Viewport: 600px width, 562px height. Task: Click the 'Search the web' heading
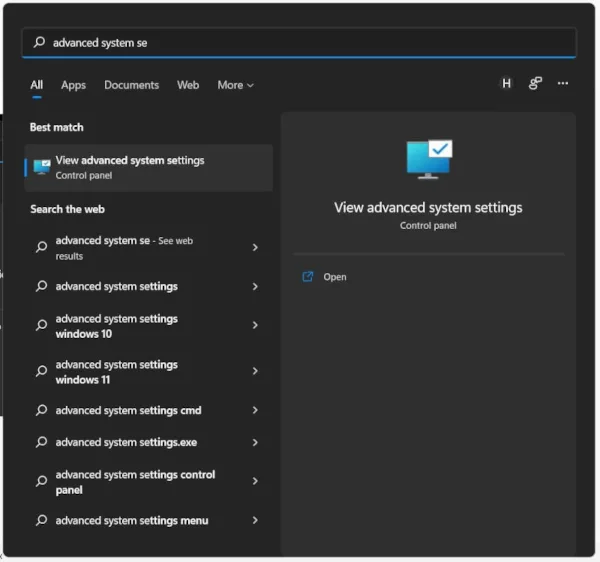coord(67,209)
